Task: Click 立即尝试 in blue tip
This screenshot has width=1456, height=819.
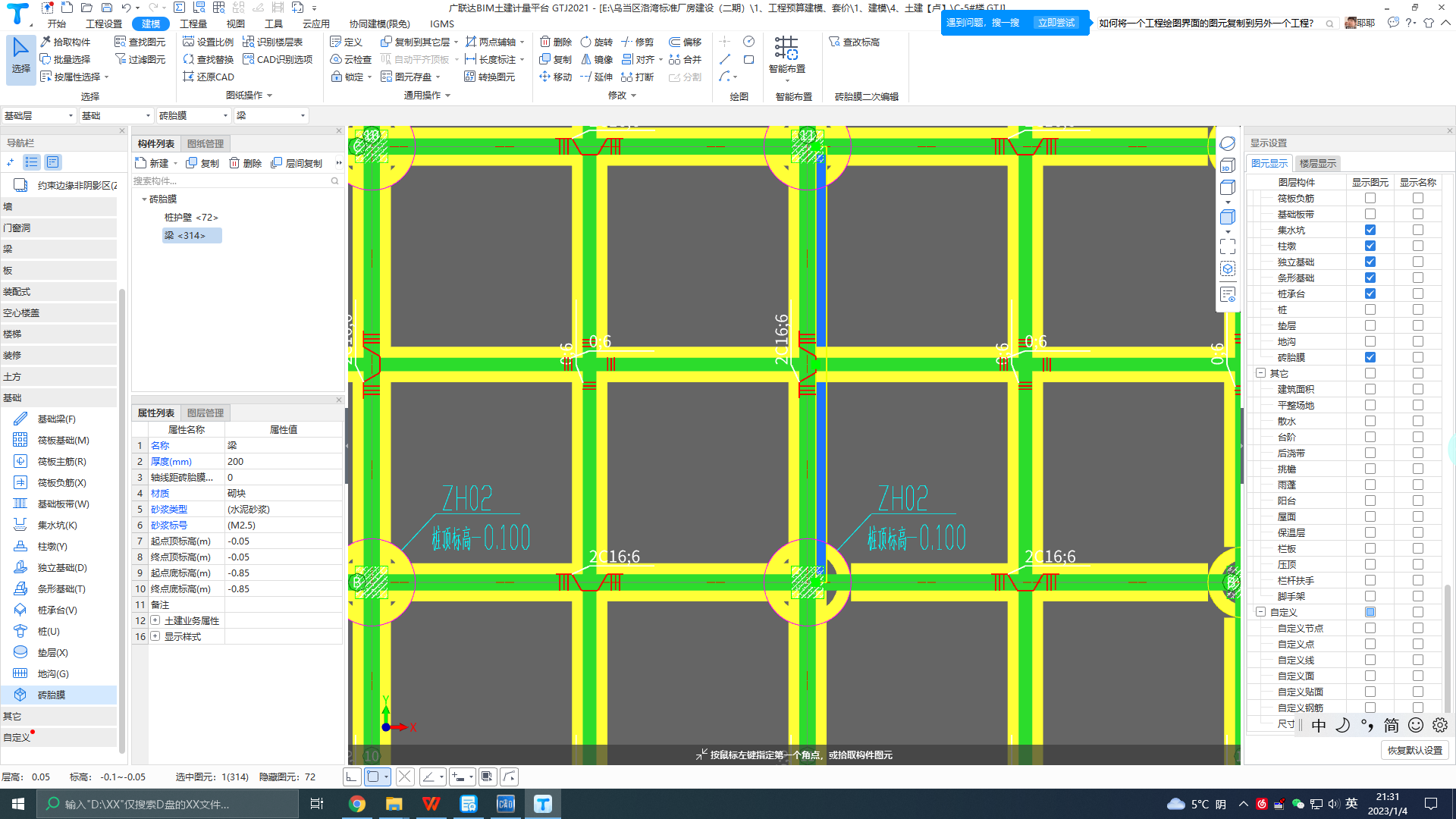Action: 1056,23
